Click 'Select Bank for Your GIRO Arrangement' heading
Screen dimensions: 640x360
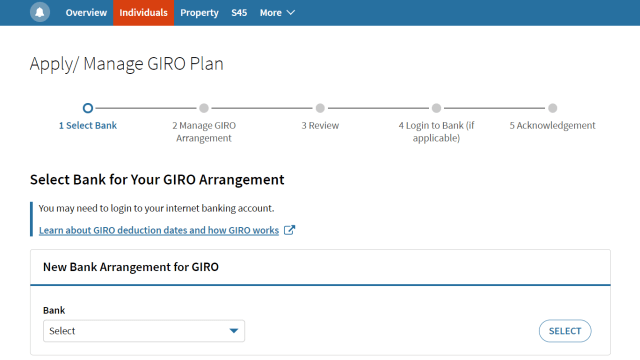[x=157, y=180]
